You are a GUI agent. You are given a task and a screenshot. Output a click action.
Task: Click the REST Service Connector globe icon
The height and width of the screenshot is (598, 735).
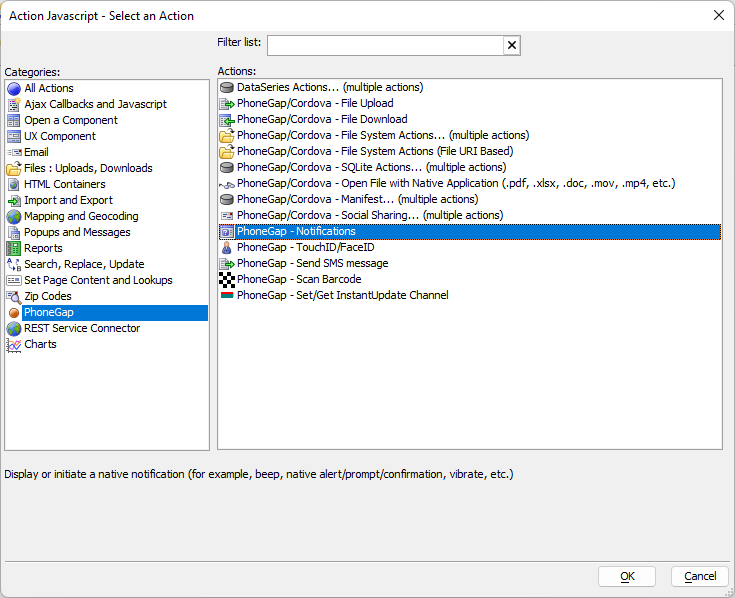pos(14,329)
